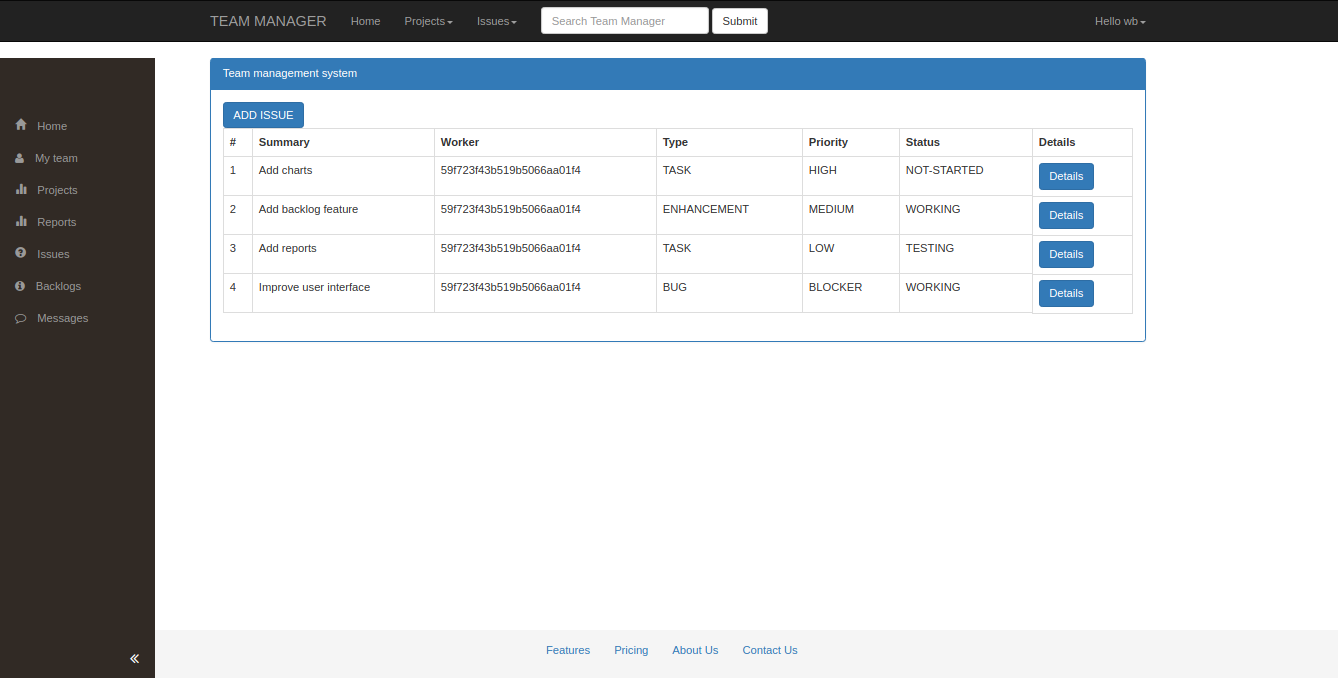Go to Home in top navbar

pos(365,21)
